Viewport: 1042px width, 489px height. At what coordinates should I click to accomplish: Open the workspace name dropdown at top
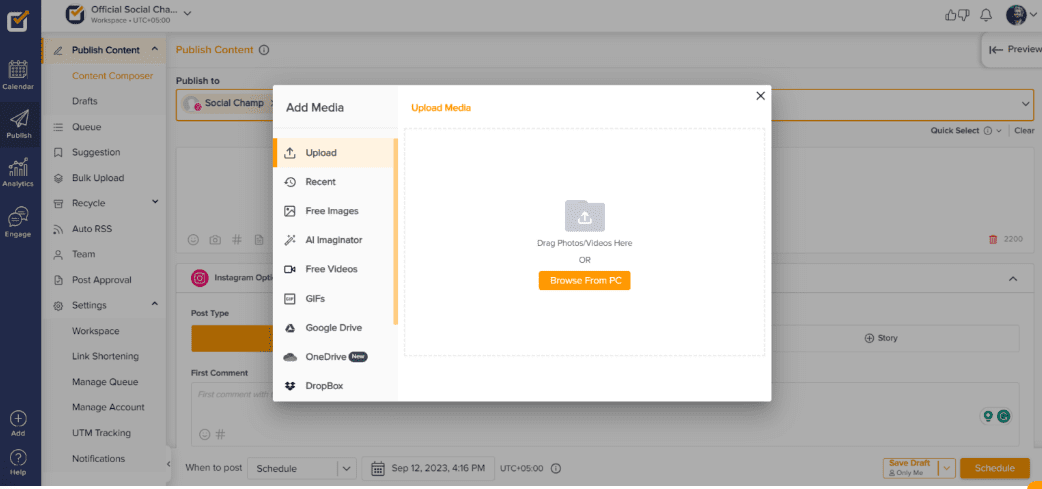[x=187, y=13]
